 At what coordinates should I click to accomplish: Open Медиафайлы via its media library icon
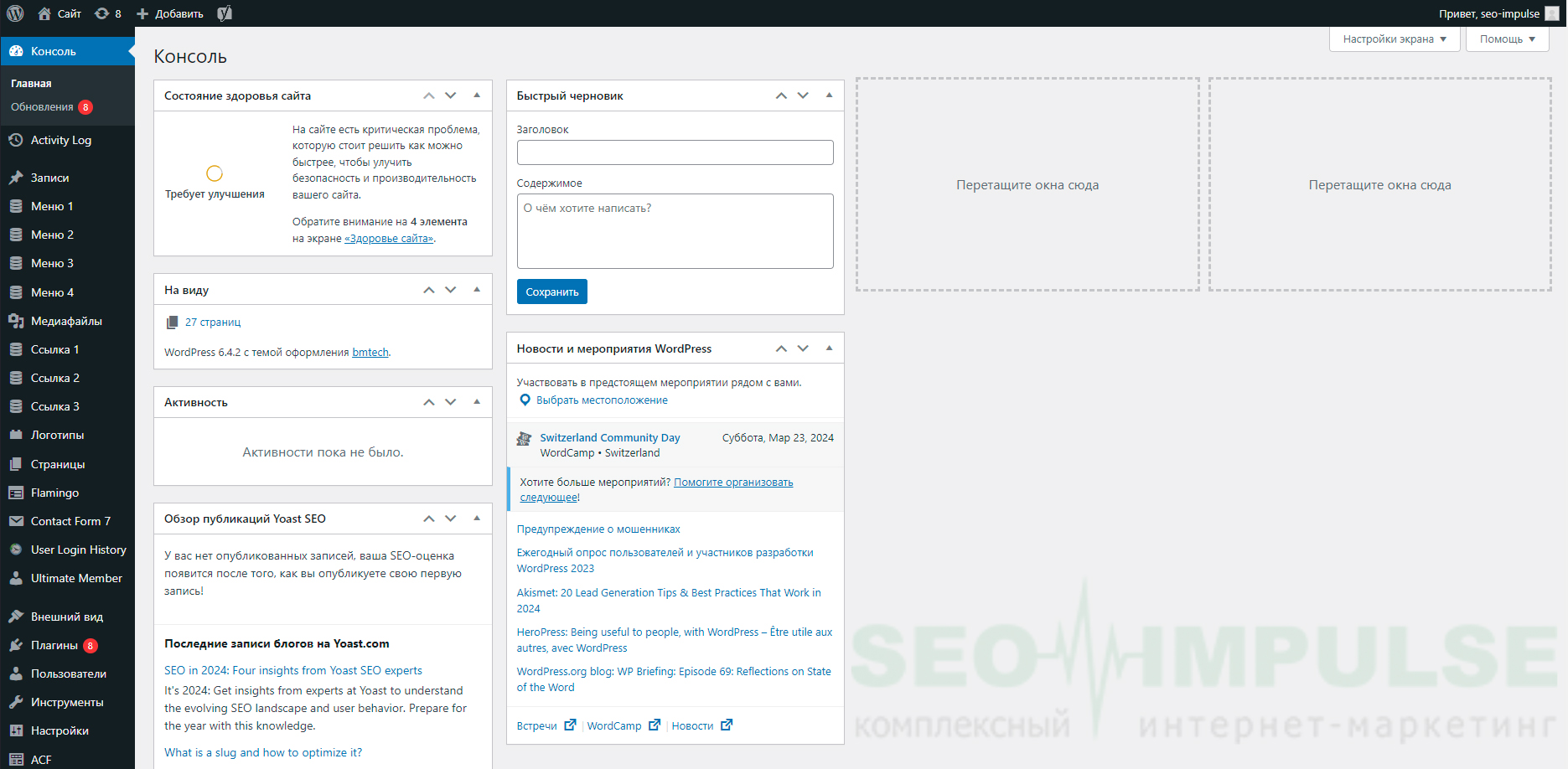(14, 320)
